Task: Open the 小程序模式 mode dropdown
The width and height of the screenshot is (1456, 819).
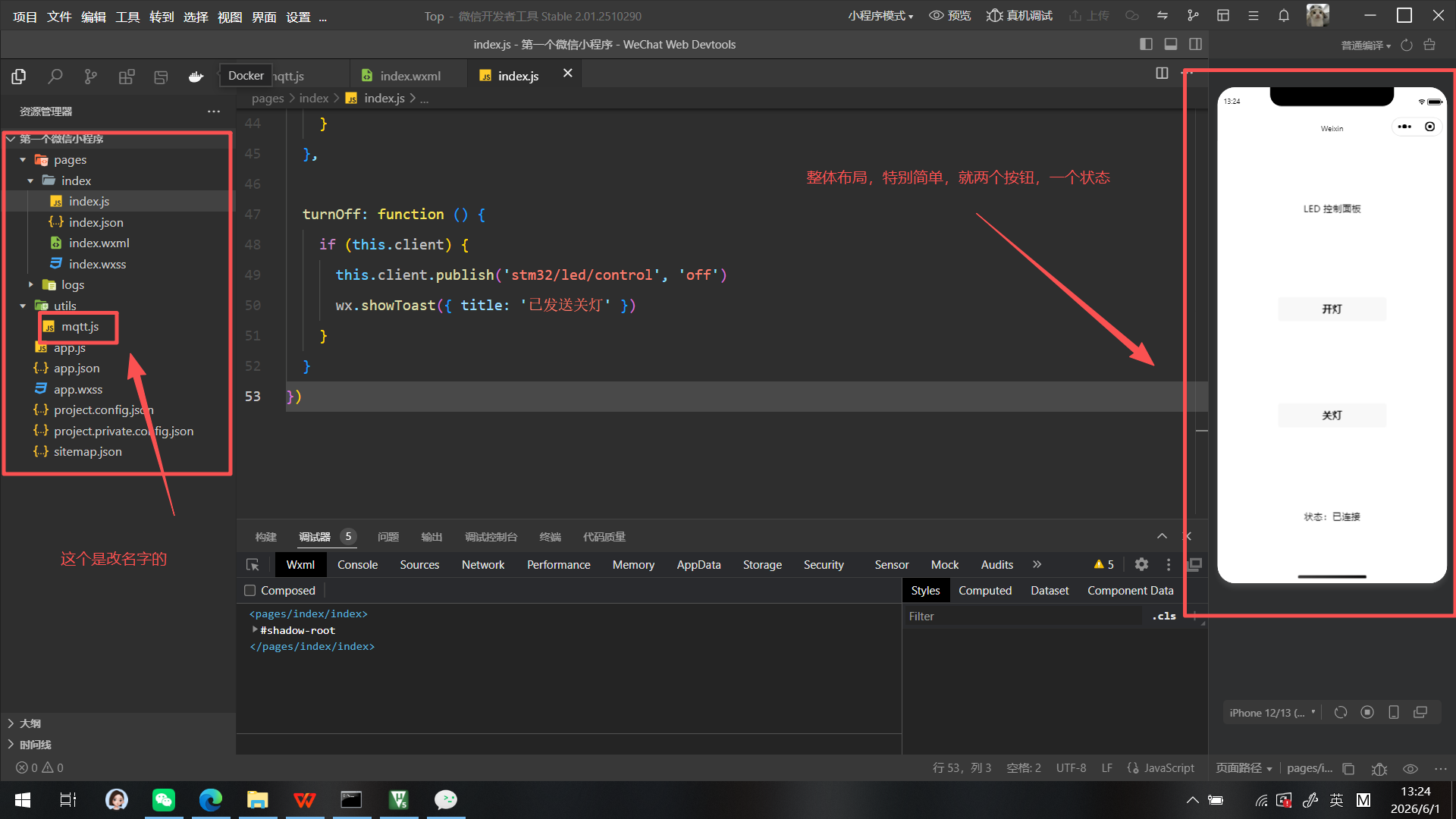Action: tap(880, 16)
